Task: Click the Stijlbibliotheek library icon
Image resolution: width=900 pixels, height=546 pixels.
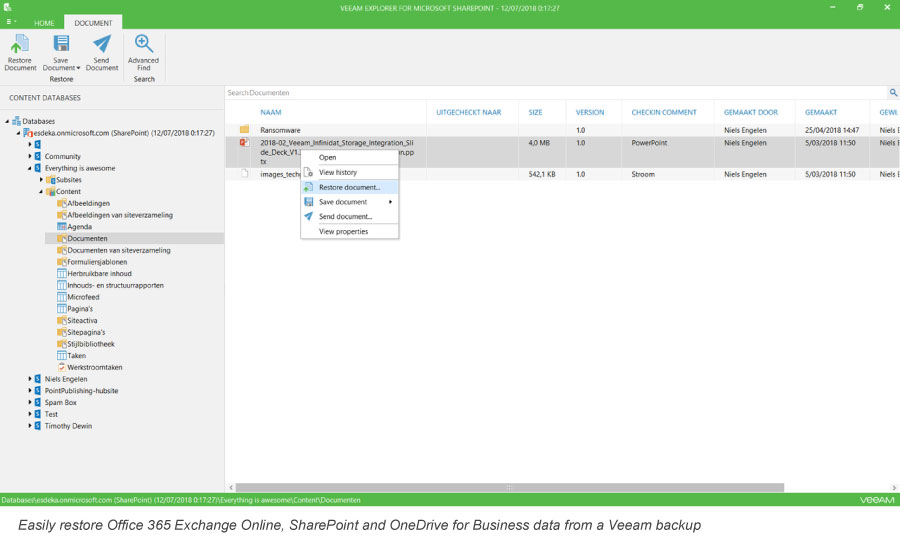Action: click(x=62, y=344)
